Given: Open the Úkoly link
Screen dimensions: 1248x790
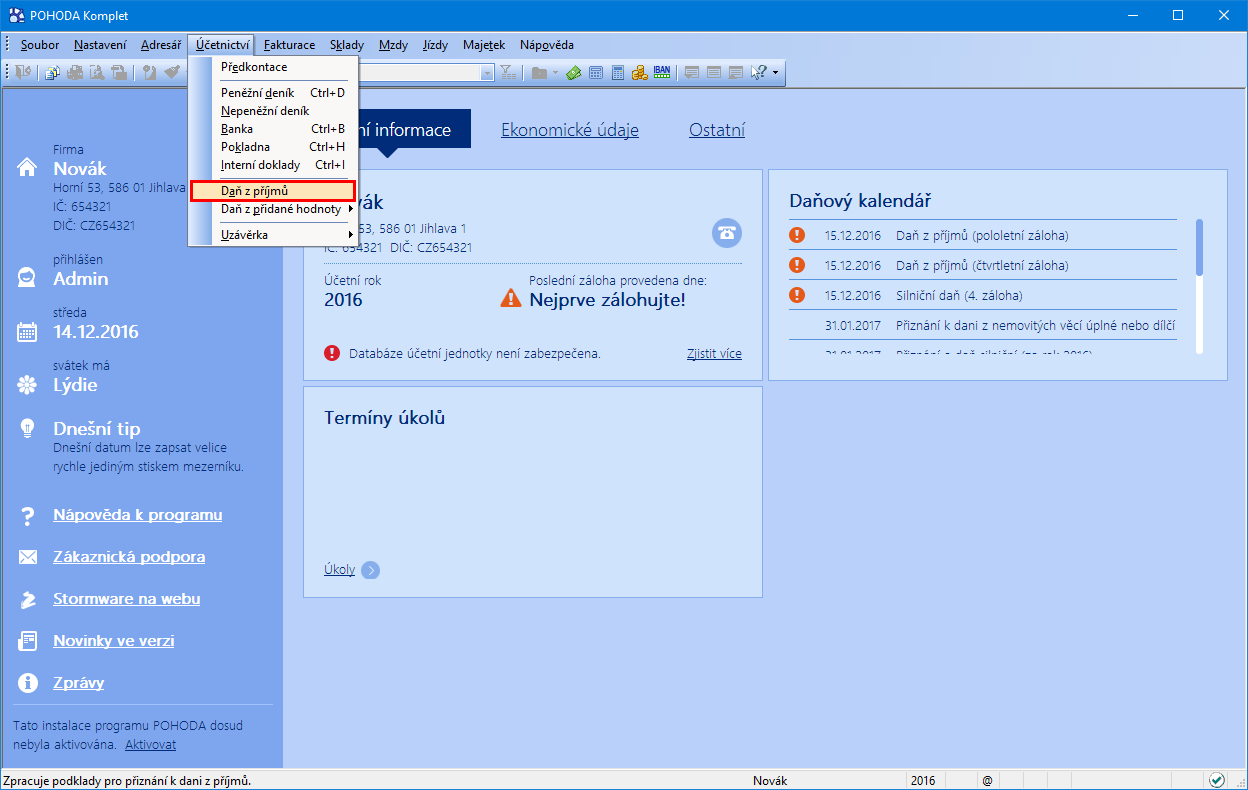Looking at the screenshot, I should 340,570.
